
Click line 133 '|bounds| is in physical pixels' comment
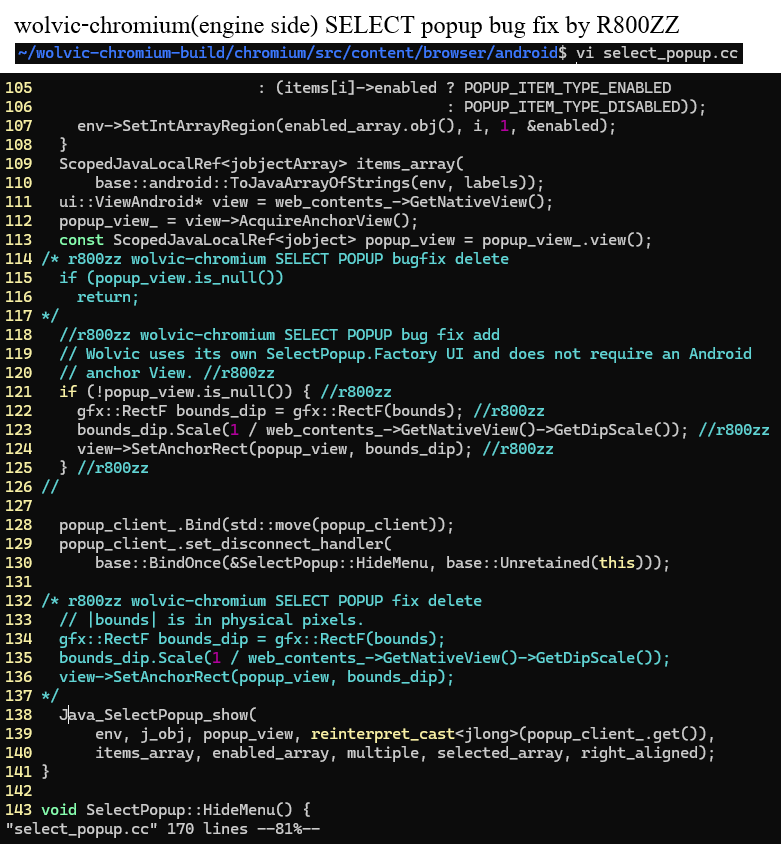(x=212, y=620)
